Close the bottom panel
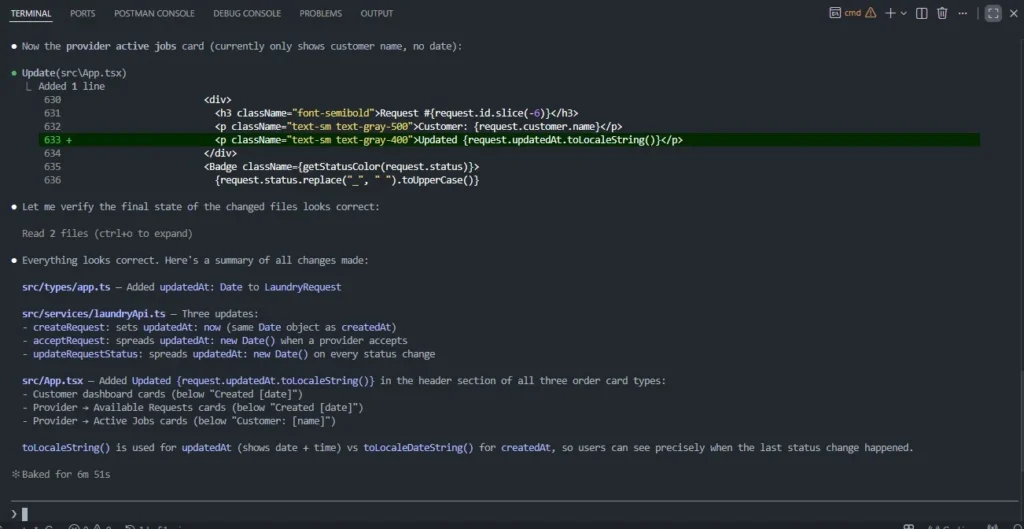Image resolution: width=1024 pixels, height=529 pixels. (1014, 13)
